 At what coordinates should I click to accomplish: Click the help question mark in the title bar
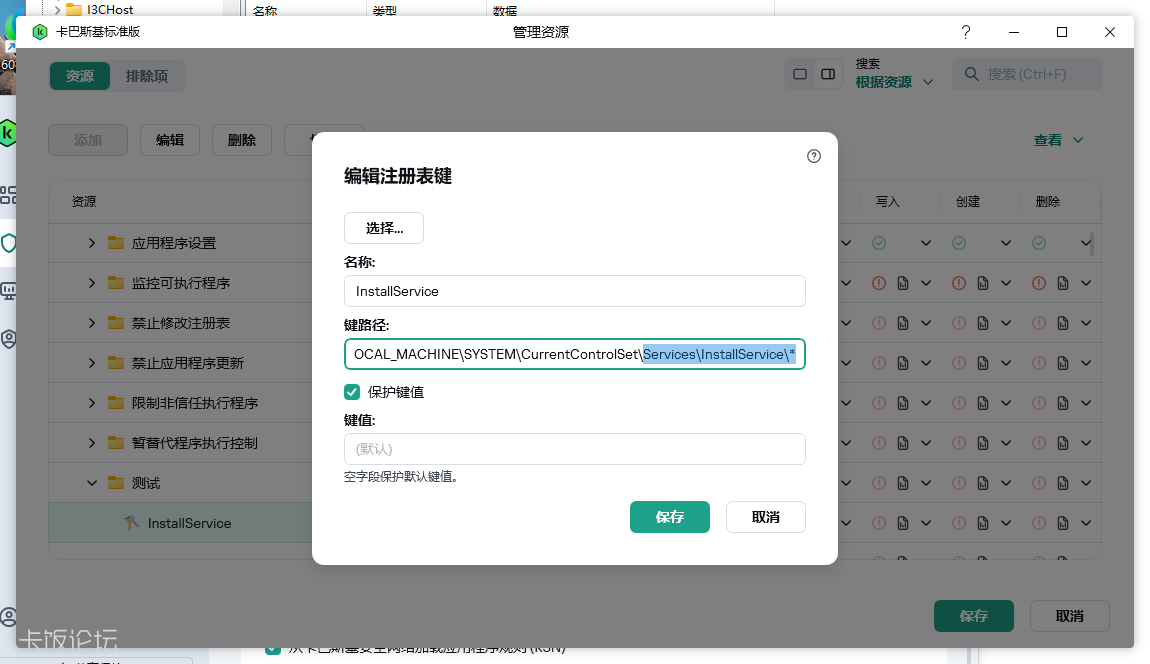tap(966, 32)
